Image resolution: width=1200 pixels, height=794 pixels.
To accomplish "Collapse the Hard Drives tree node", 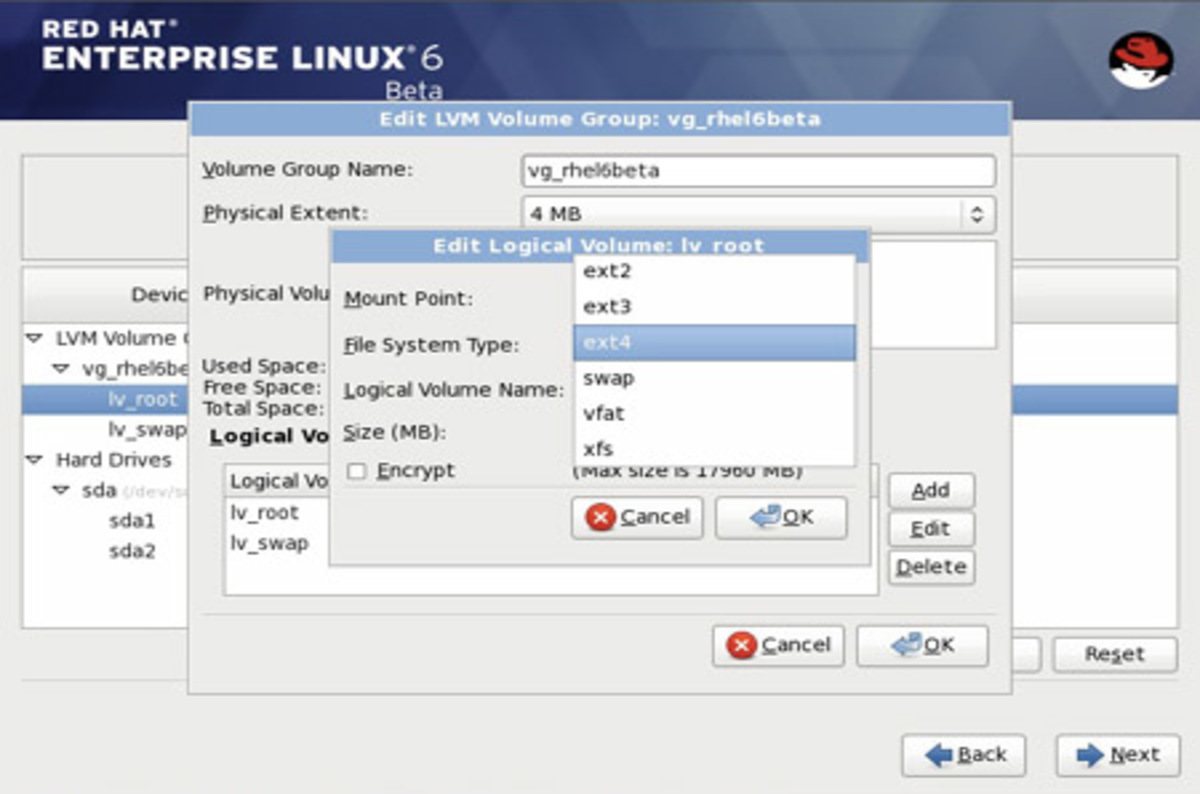I will [x=34, y=460].
